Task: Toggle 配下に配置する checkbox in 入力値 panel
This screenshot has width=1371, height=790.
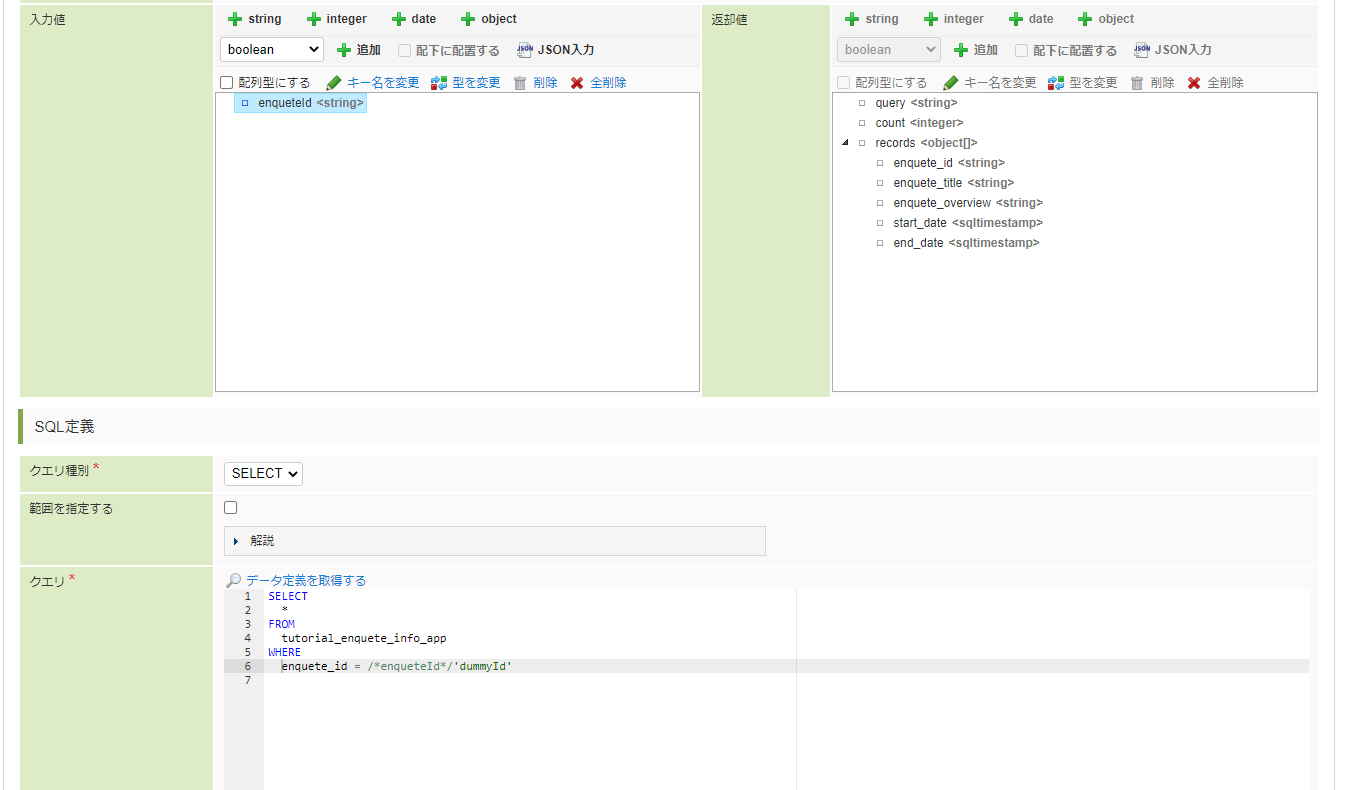Action: point(404,50)
